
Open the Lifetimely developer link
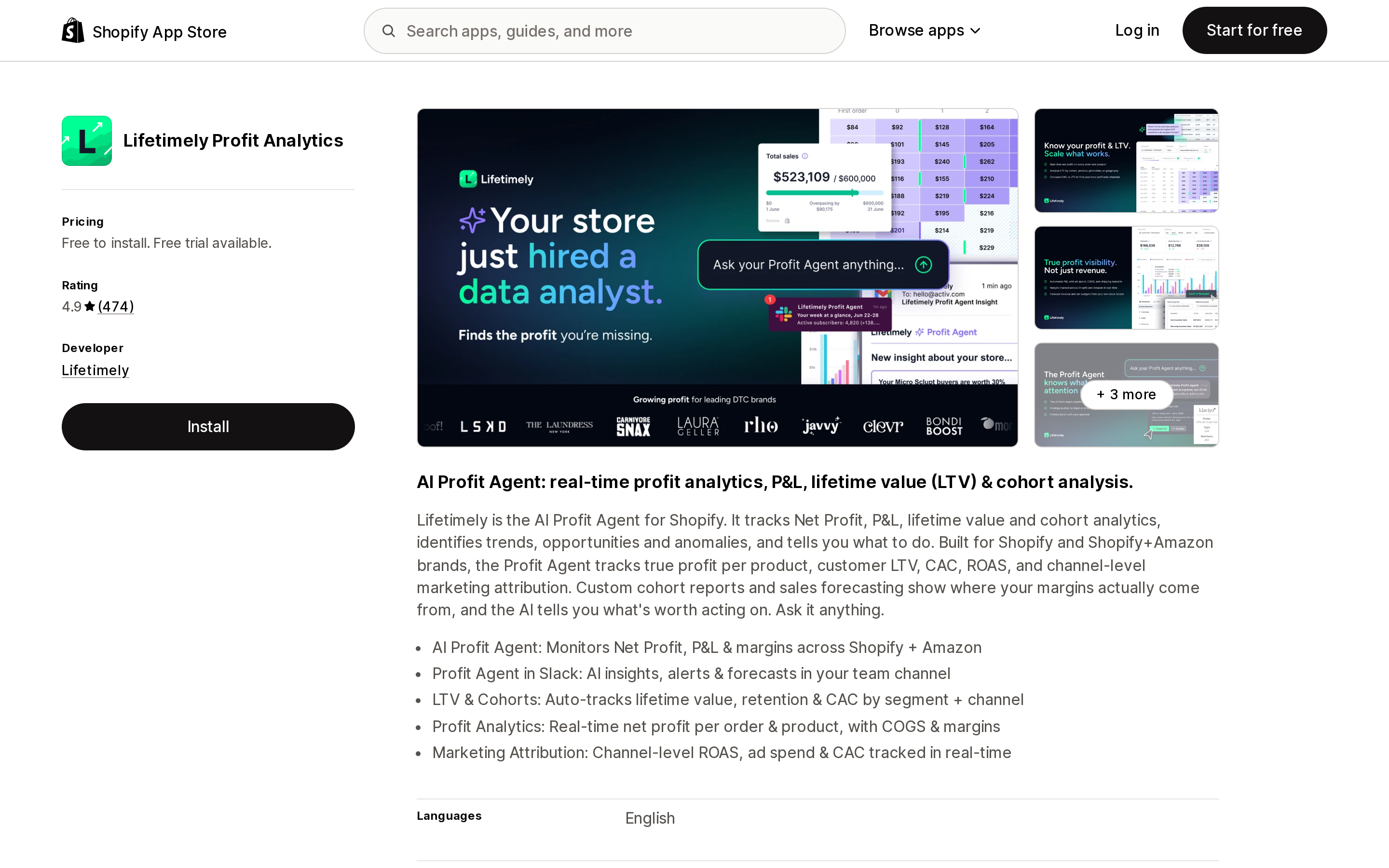[x=95, y=370]
